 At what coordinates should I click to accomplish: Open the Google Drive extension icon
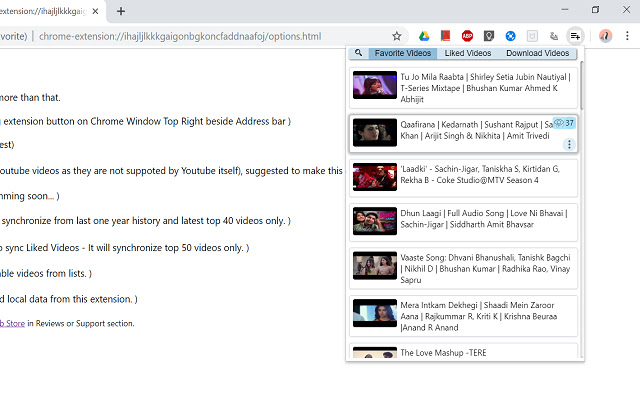tap(423, 36)
